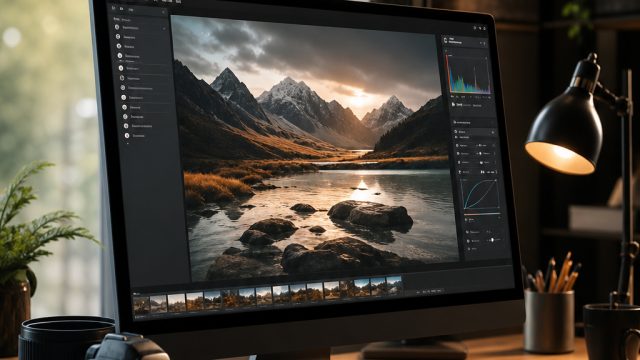Click the fifth circular icon in the left panel list

(121, 68)
